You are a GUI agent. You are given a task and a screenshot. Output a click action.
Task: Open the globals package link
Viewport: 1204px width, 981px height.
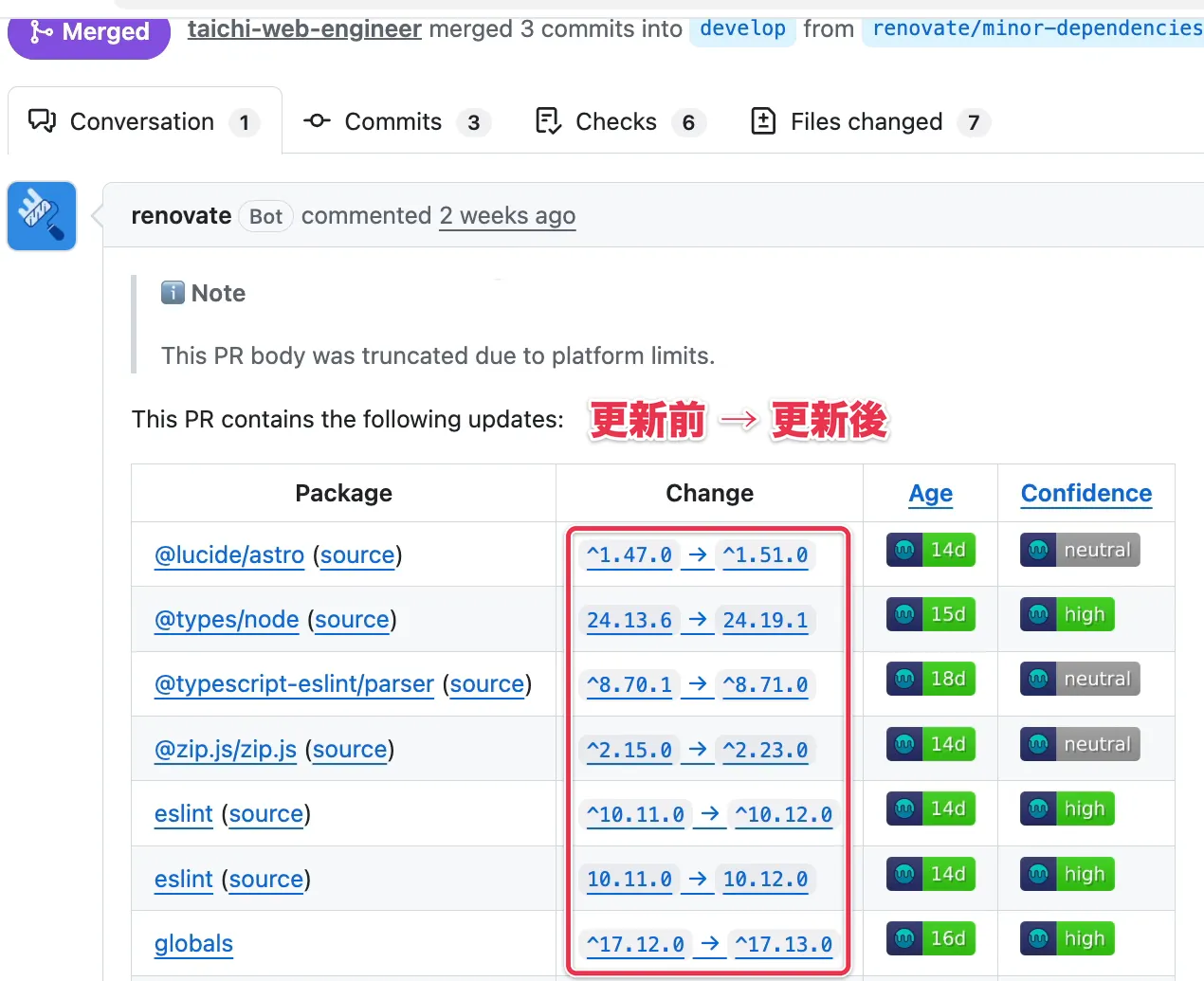click(193, 943)
